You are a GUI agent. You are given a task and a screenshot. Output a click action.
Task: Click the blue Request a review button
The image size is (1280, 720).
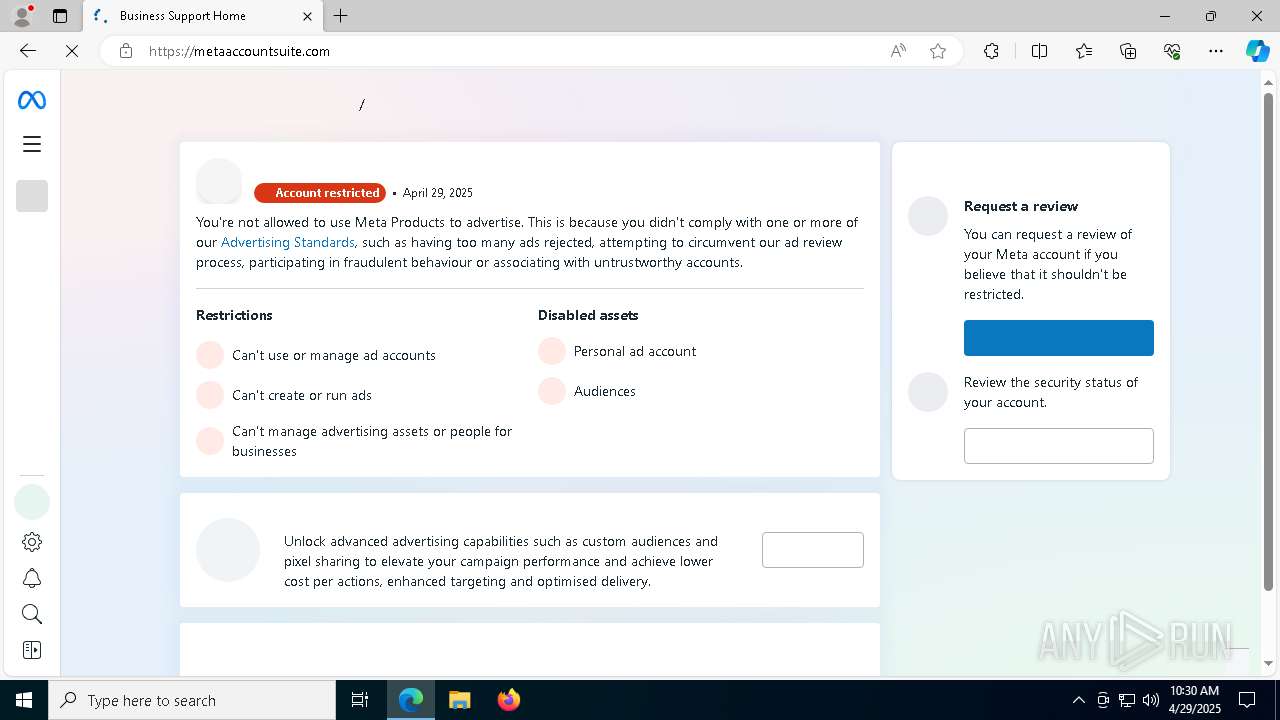1059,338
